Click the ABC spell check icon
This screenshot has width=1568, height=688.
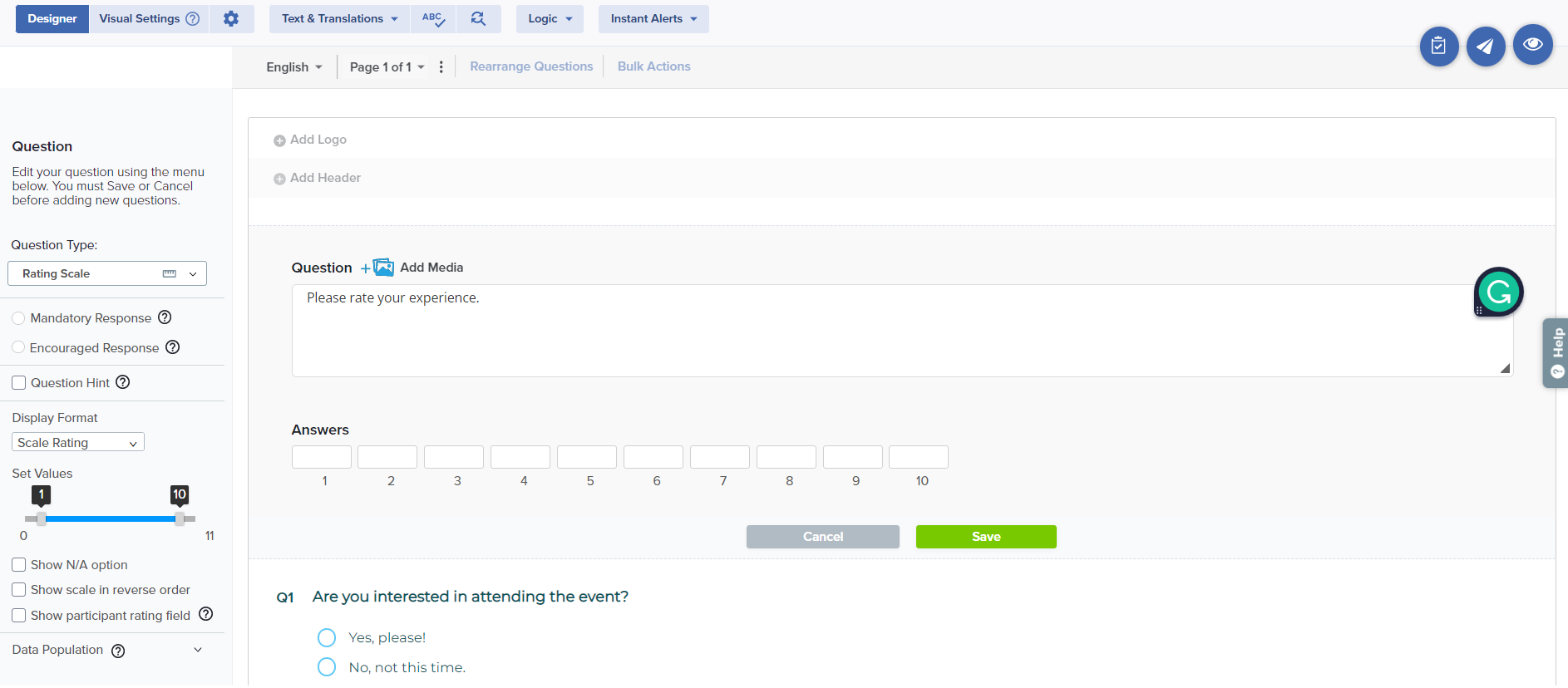[433, 19]
